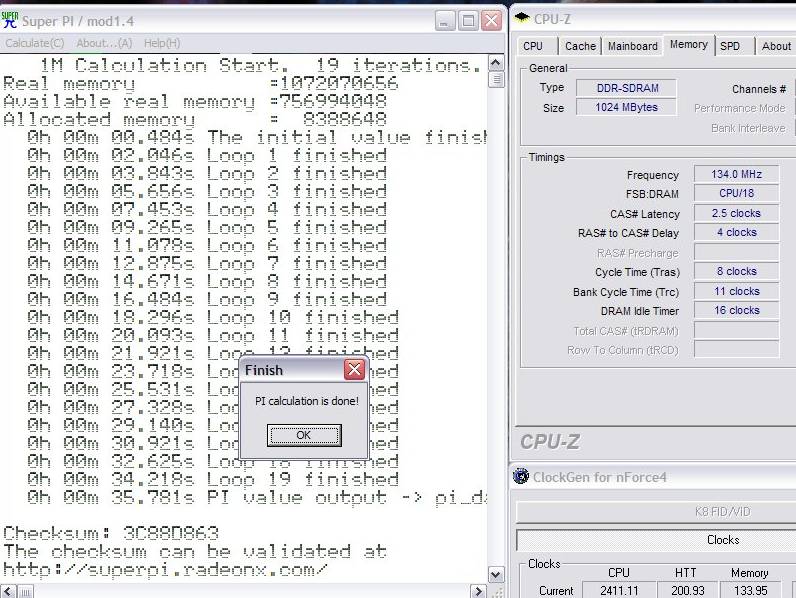Click the Bank Cycle Time 11 clocks value
The width and height of the screenshot is (796, 598).
(x=736, y=291)
